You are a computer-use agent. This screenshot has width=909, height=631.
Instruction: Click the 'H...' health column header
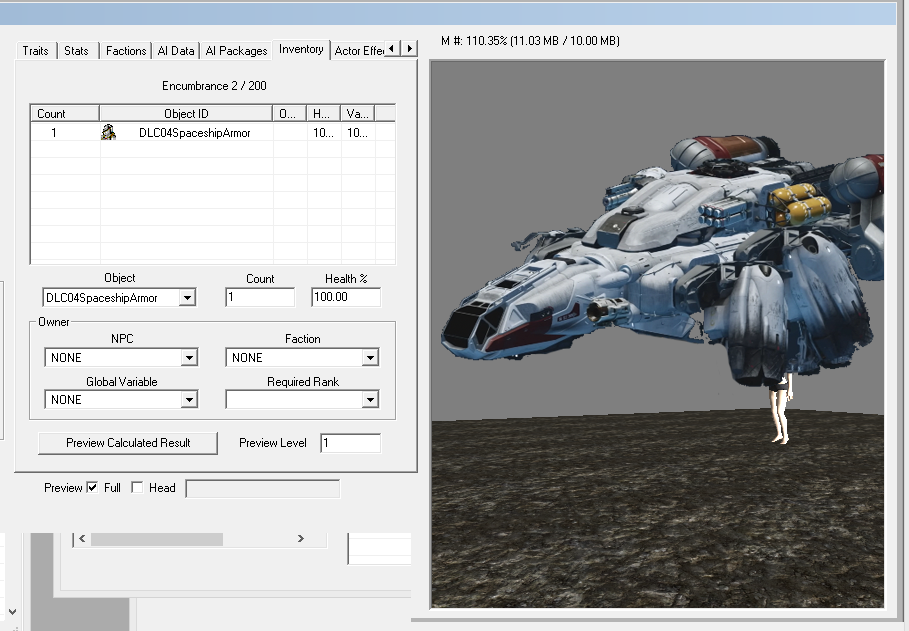click(x=323, y=114)
